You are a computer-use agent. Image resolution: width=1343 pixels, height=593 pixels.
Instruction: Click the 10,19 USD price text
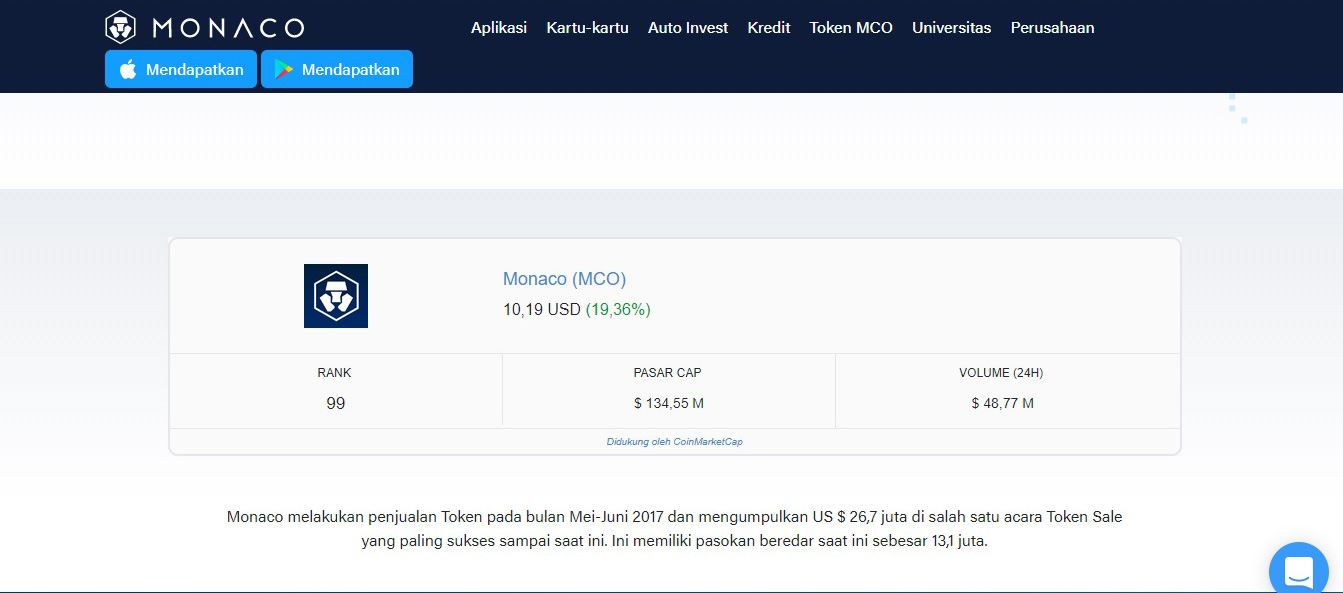click(x=542, y=310)
